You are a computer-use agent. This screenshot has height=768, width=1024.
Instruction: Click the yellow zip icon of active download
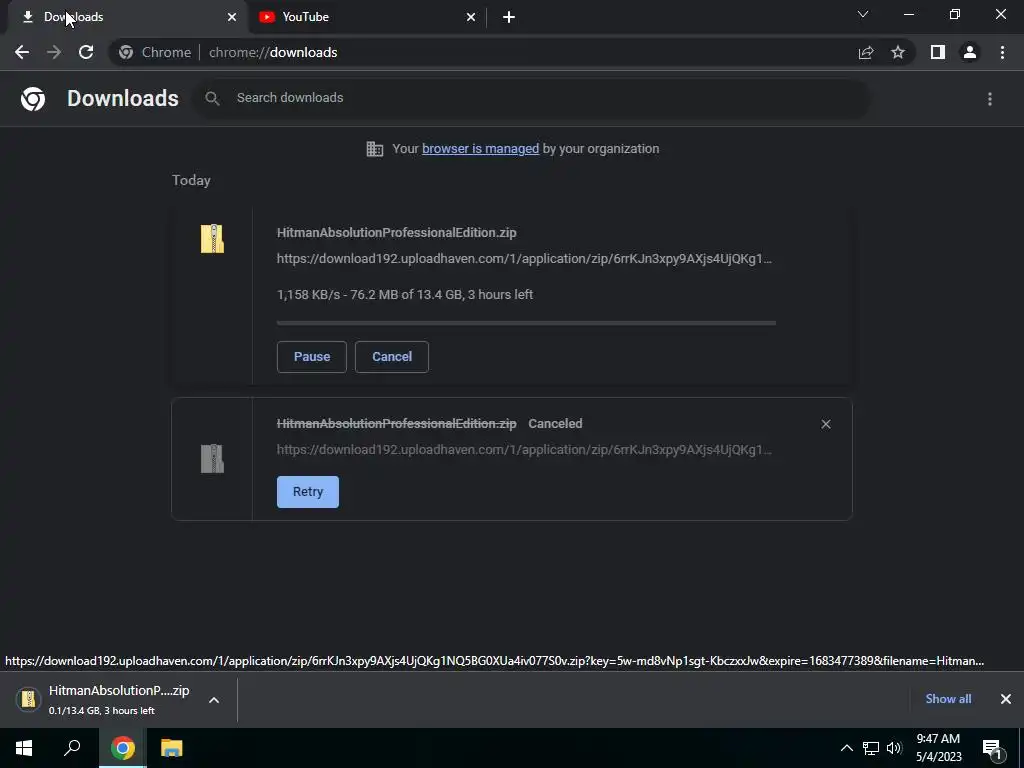point(212,238)
